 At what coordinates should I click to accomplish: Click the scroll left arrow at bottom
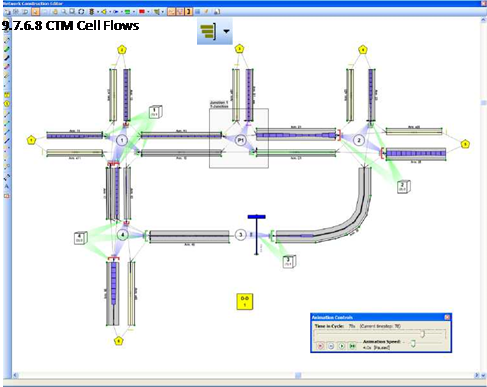coord(16,376)
